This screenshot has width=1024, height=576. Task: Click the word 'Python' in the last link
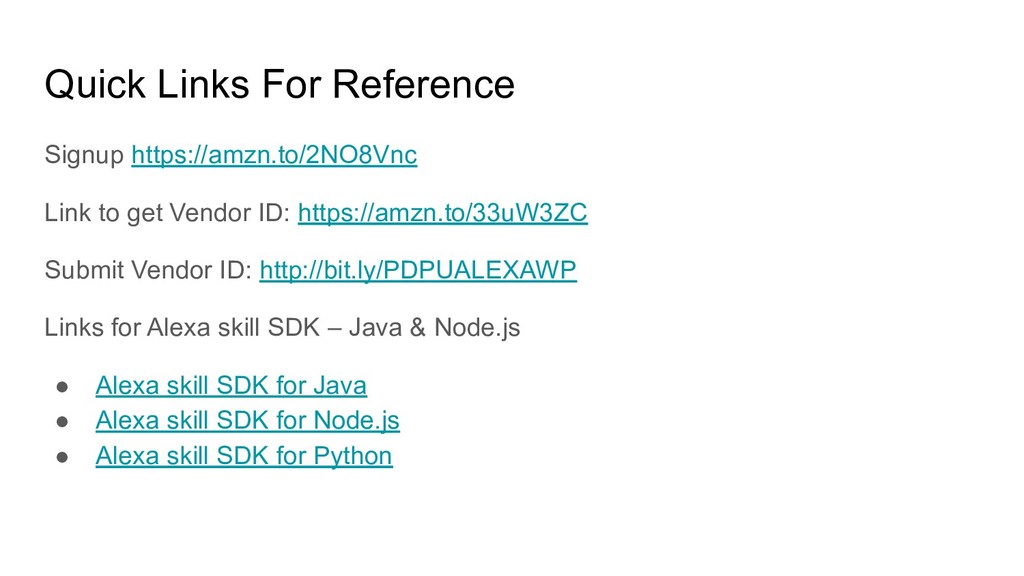point(353,456)
